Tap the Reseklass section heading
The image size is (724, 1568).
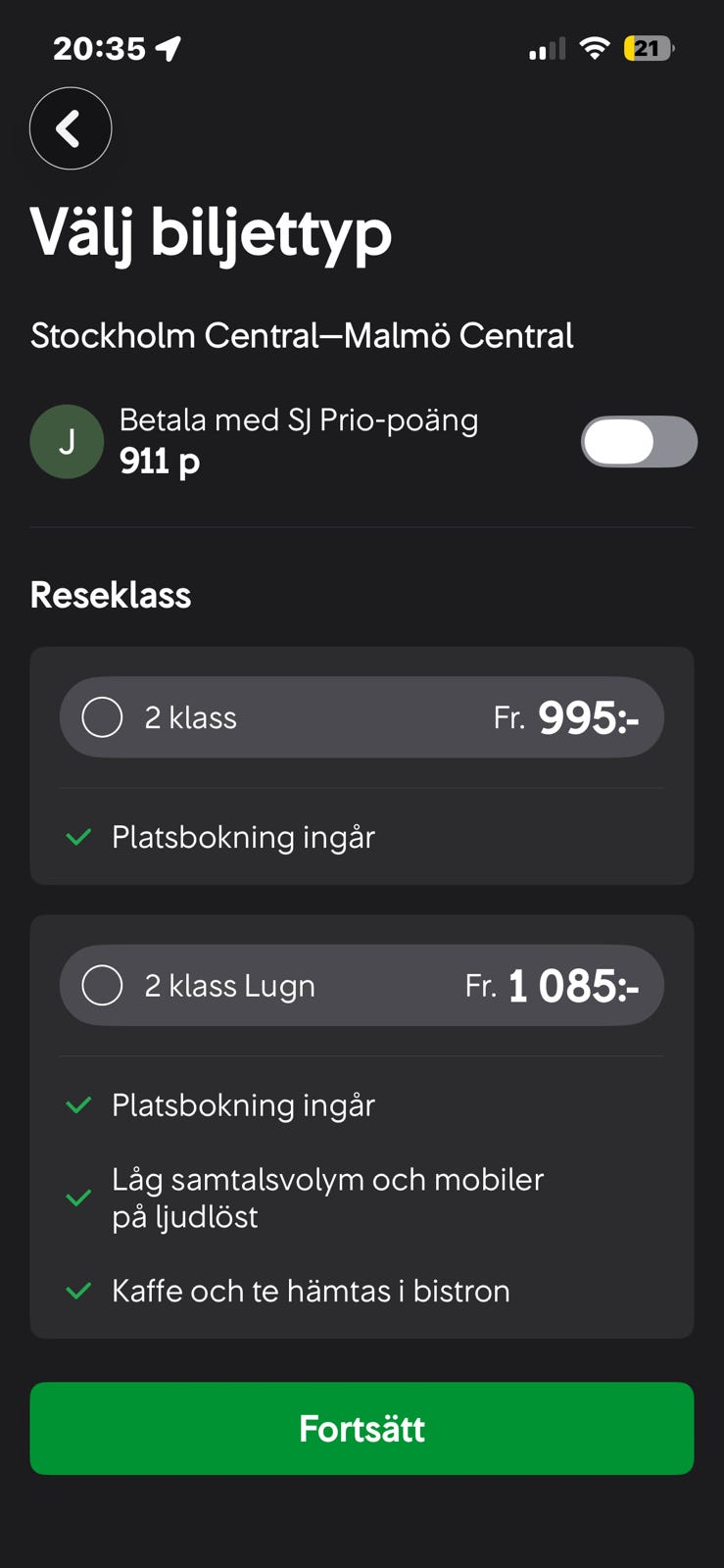pos(111,595)
